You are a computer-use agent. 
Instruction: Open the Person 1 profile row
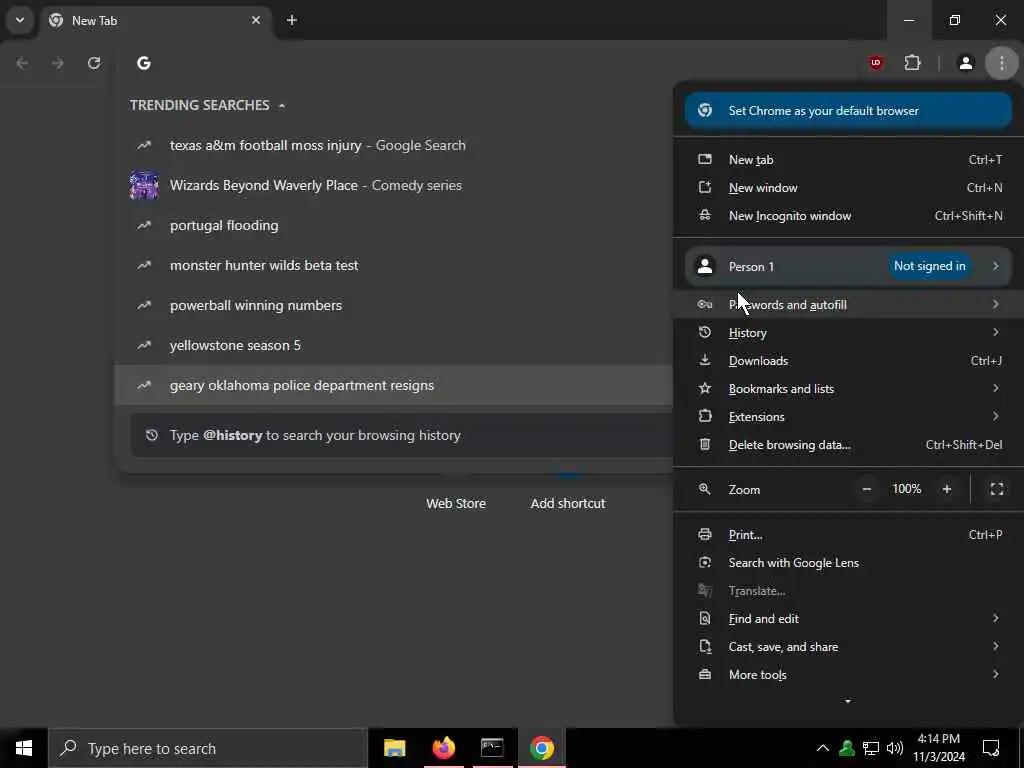(848, 266)
